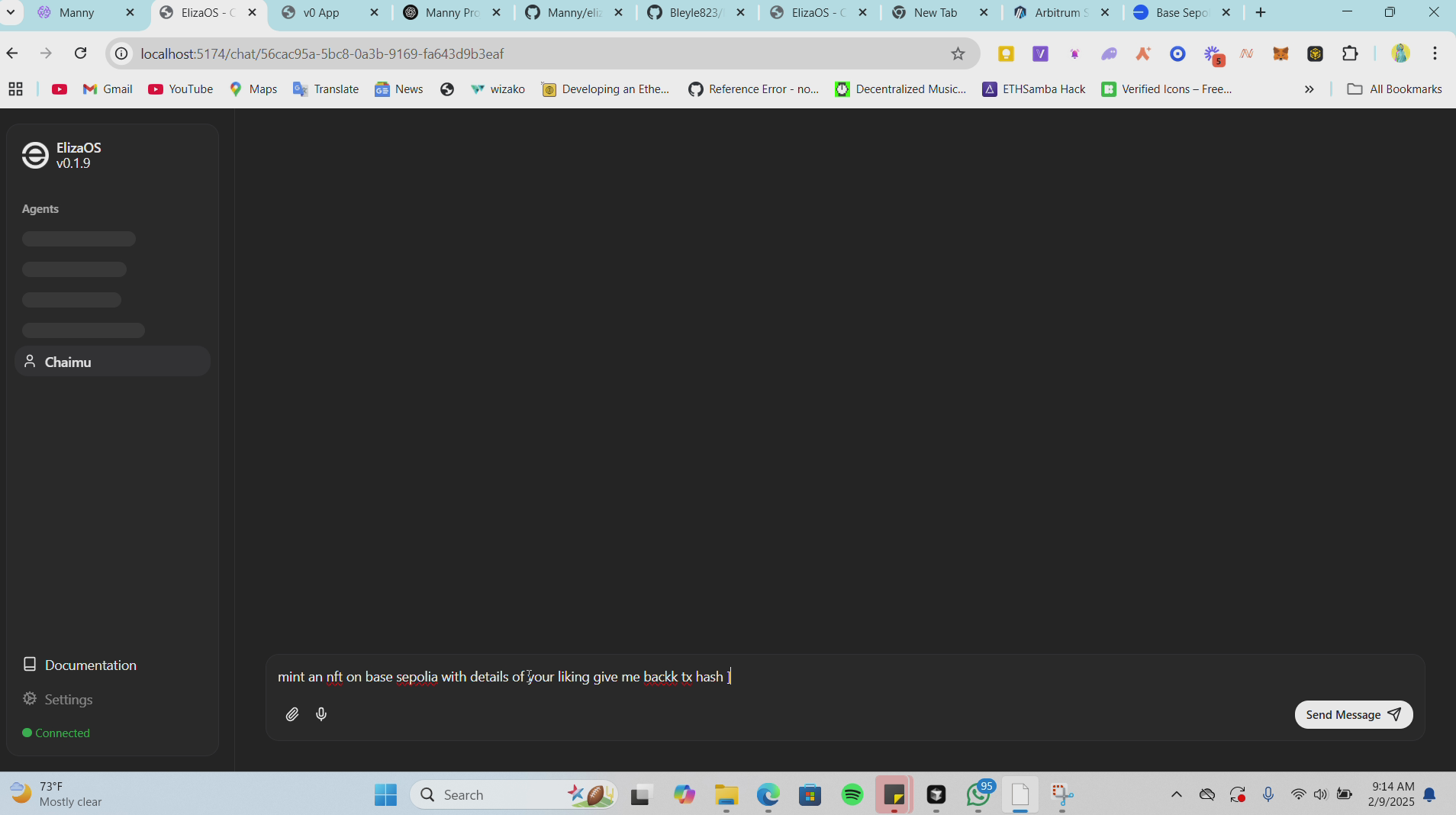Switch to the Base Sepolia tab
The image size is (1456, 815).
pyautogui.click(x=1180, y=12)
